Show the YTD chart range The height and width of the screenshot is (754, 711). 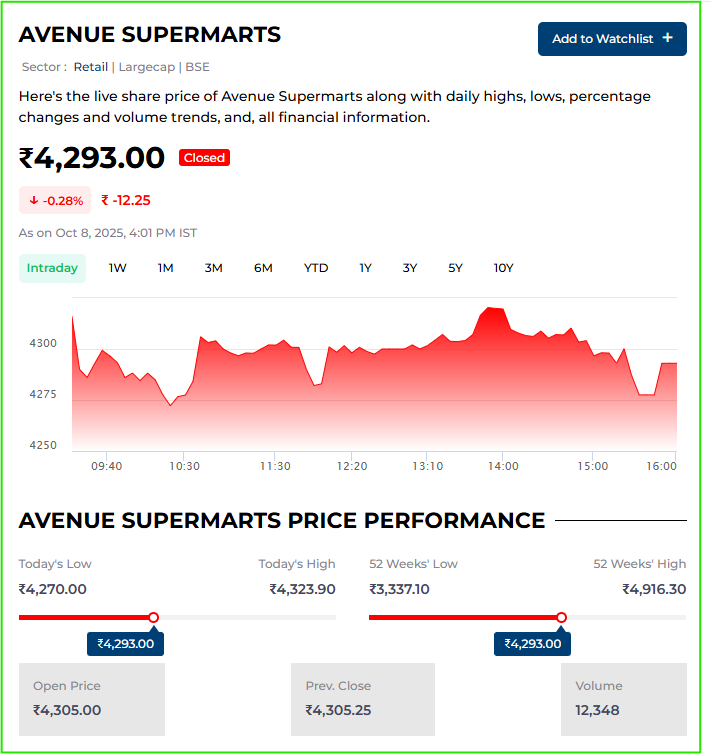point(316,268)
